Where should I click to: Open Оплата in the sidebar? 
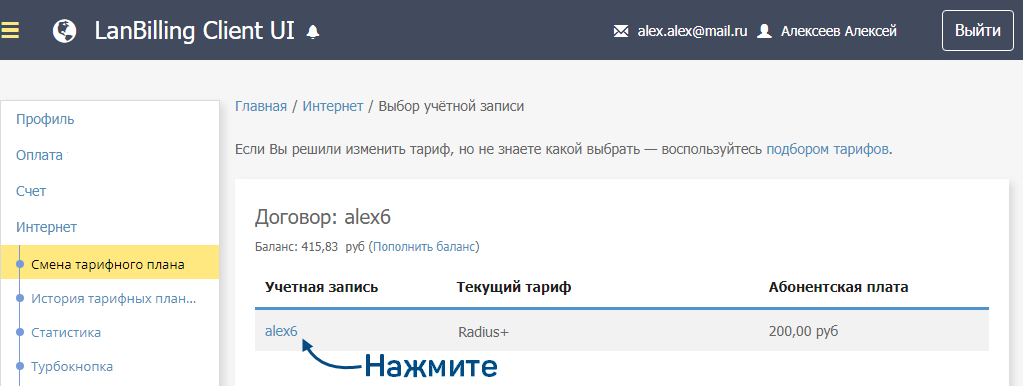click(39, 155)
